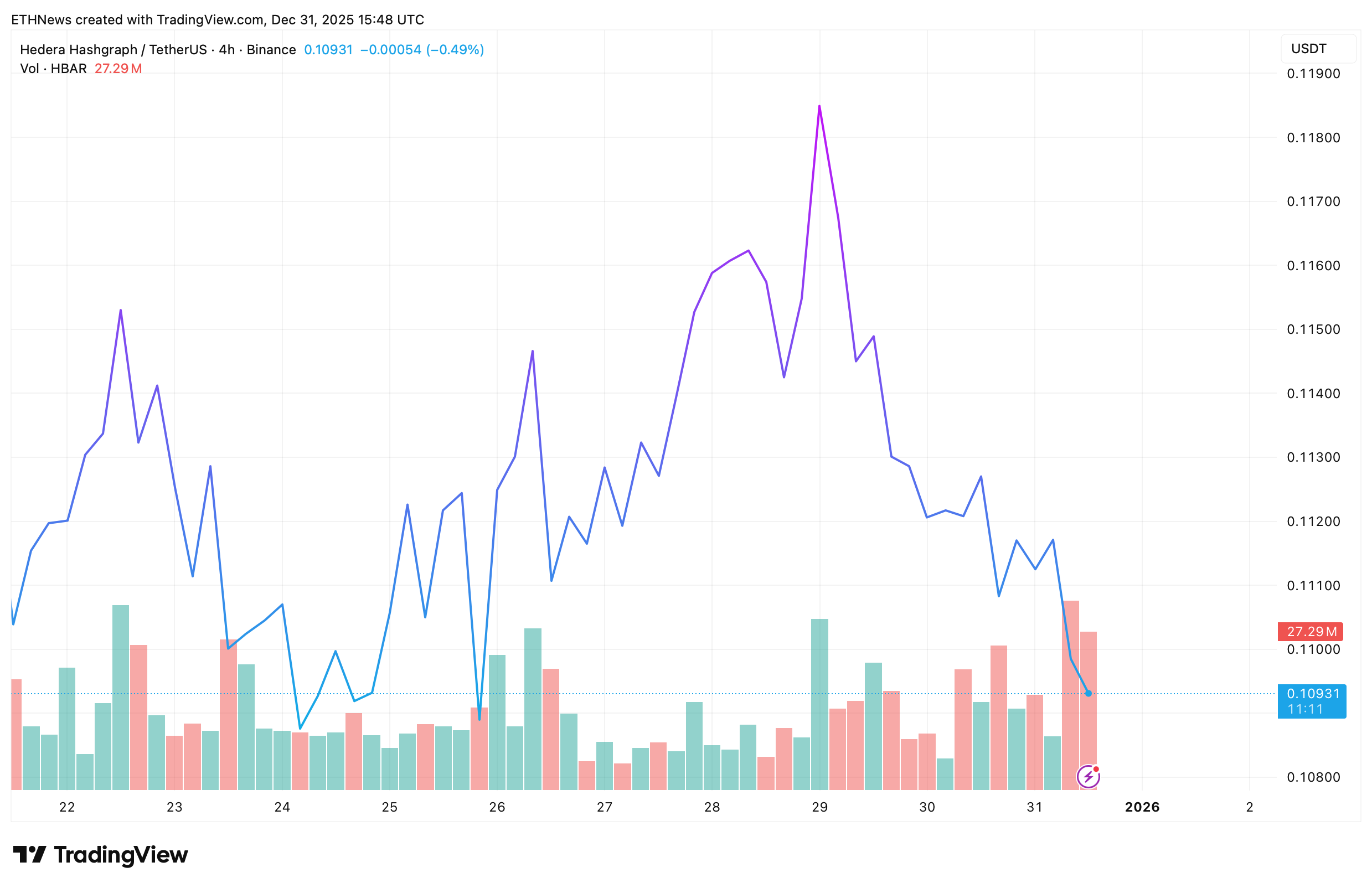Click the −0.00054 (−0.49%) change value

coord(422,50)
